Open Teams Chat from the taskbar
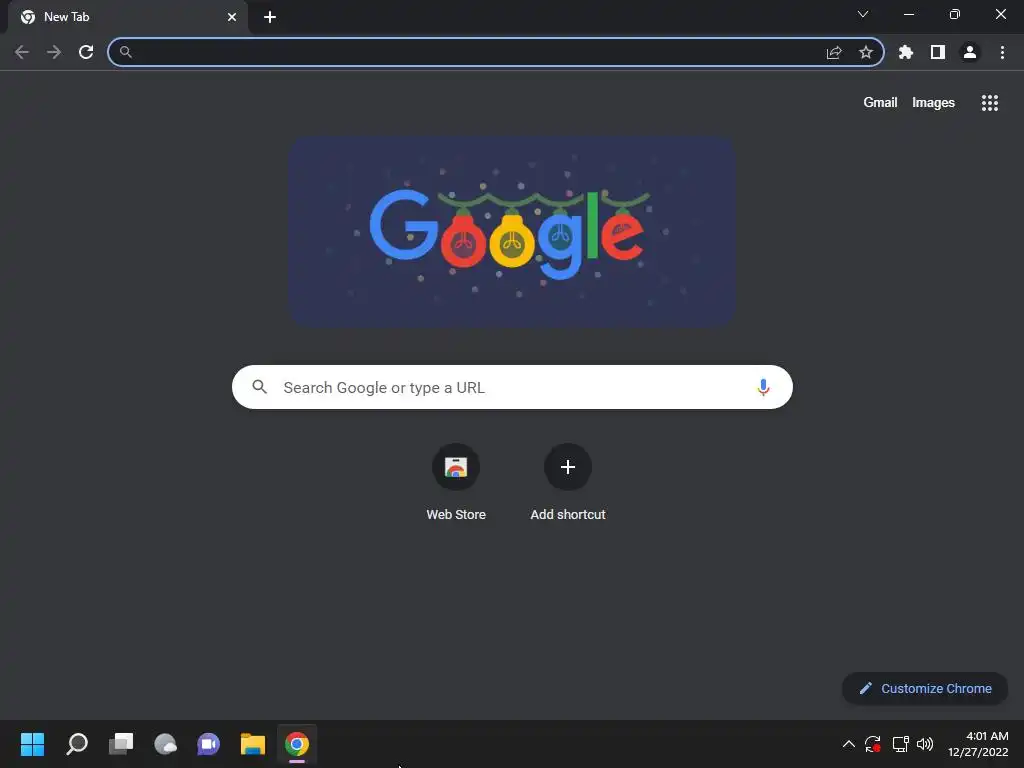This screenshot has width=1024, height=768. tap(209, 744)
